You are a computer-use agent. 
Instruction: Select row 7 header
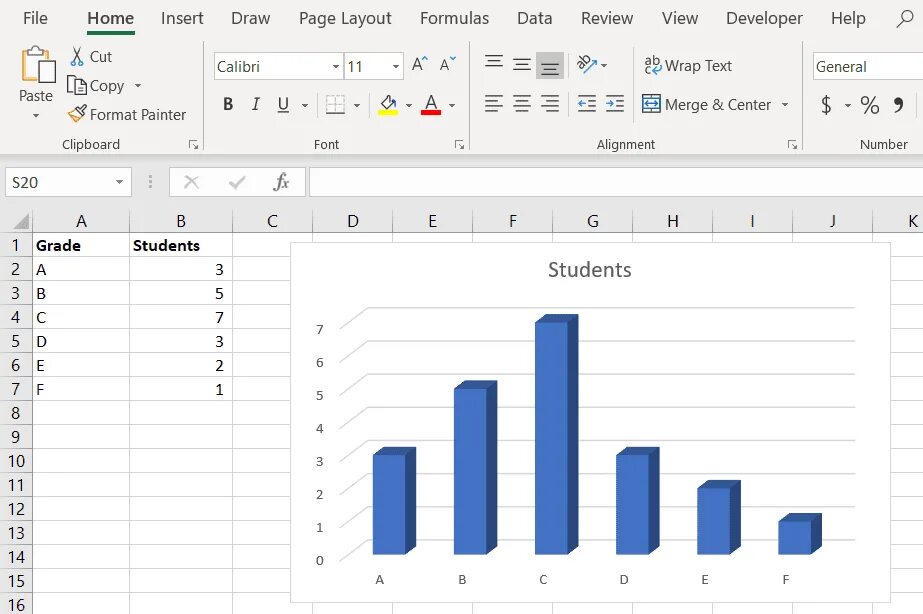click(16, 389)
